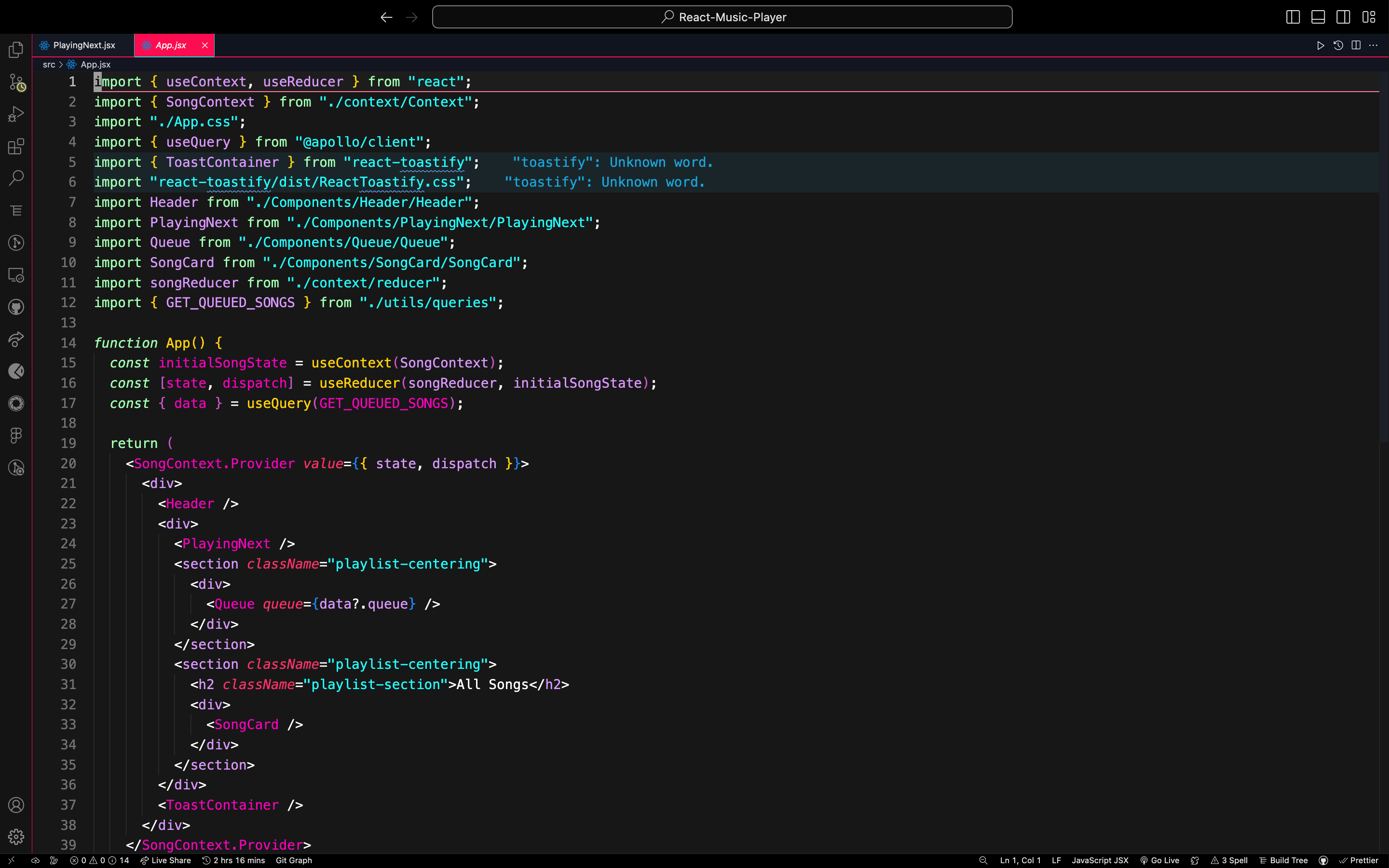Click the useReducer import on line 1
1389x868 pixels.
tap(302, 82)
